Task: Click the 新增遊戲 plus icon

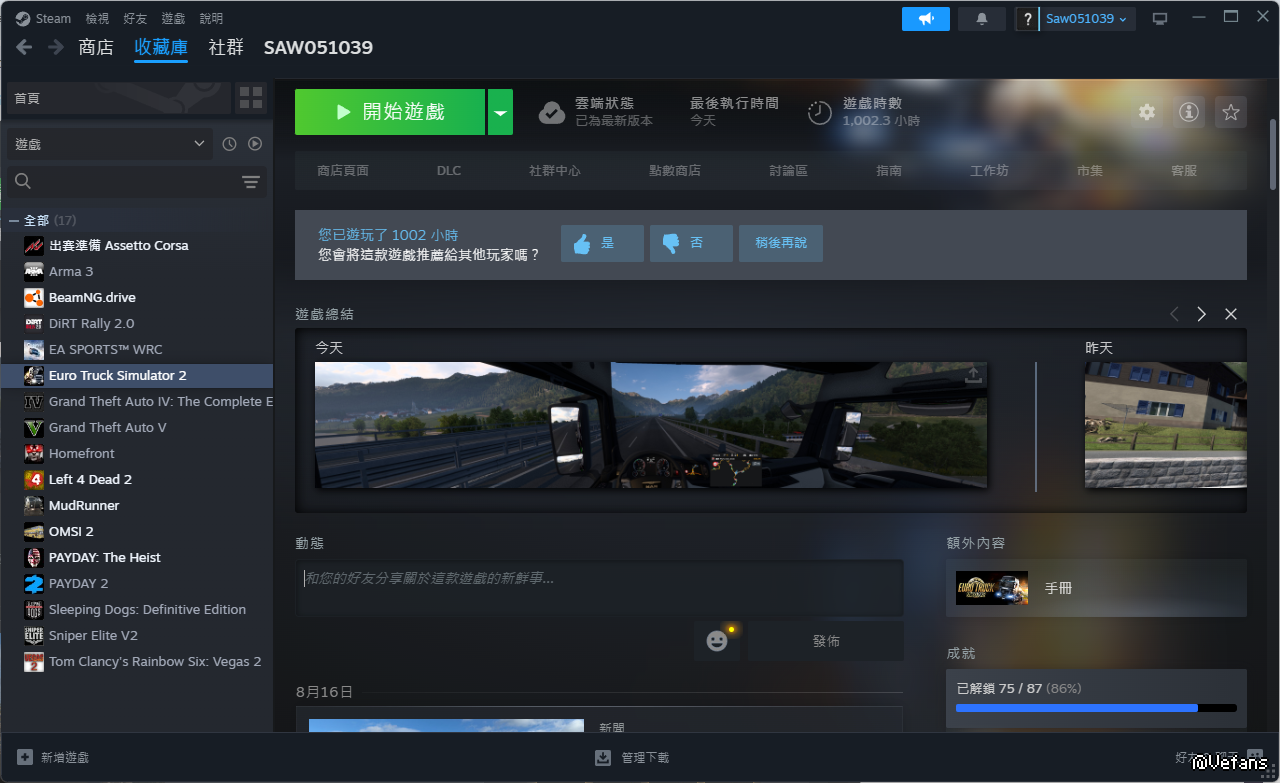Action: [25, 757]
